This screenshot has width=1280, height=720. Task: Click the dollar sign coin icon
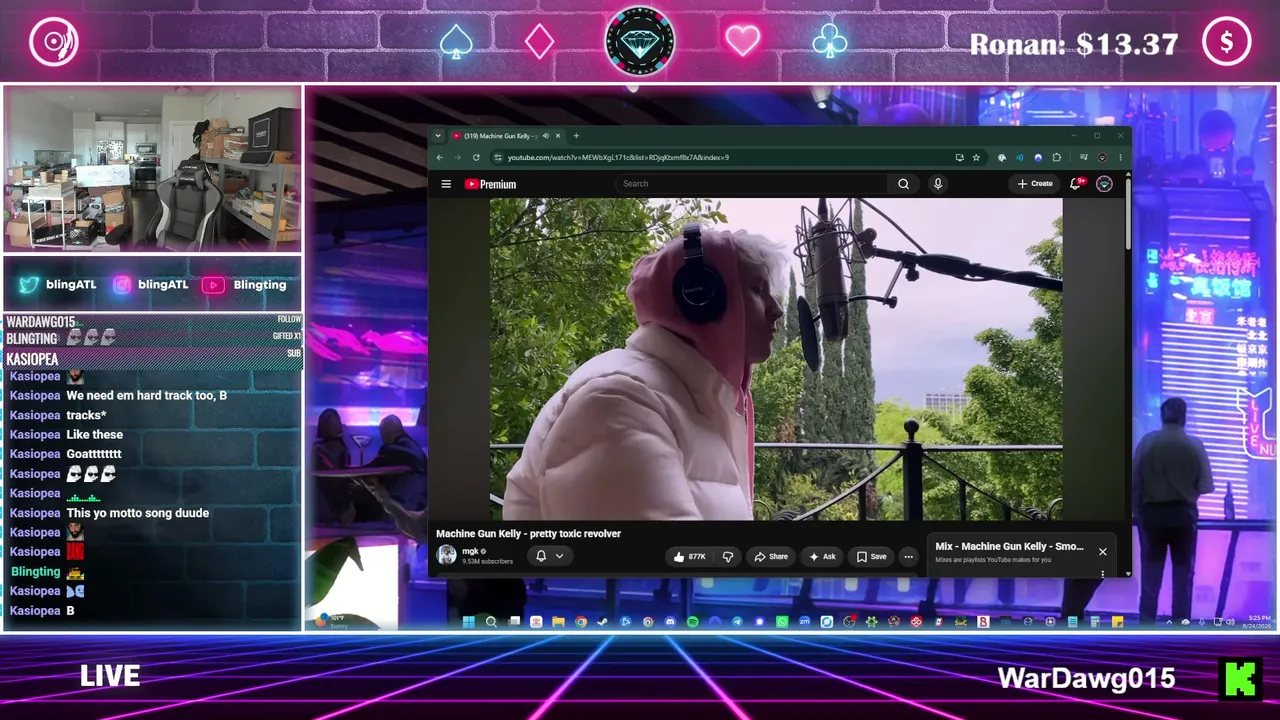pyautogui.click(x=1227, y=42)
